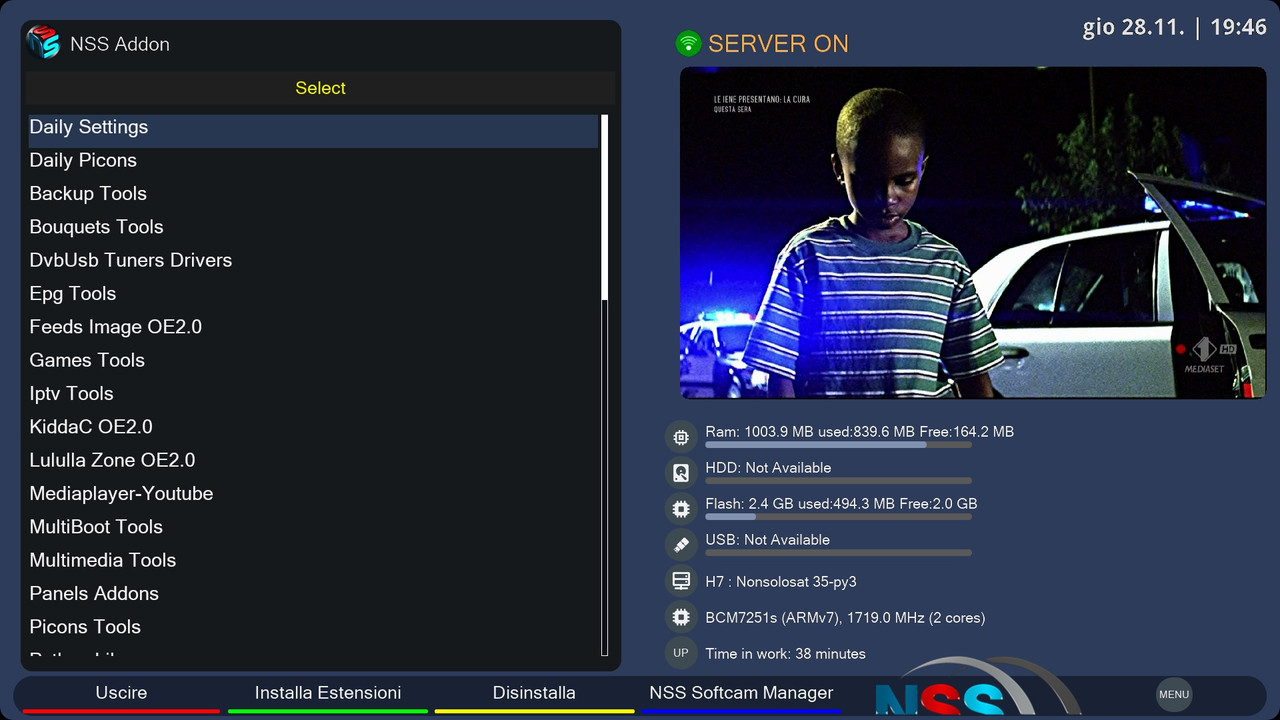The width and height of the screenshot is (1280, 720).
Task: Click the date and time display
Action: pos(1174,27)
